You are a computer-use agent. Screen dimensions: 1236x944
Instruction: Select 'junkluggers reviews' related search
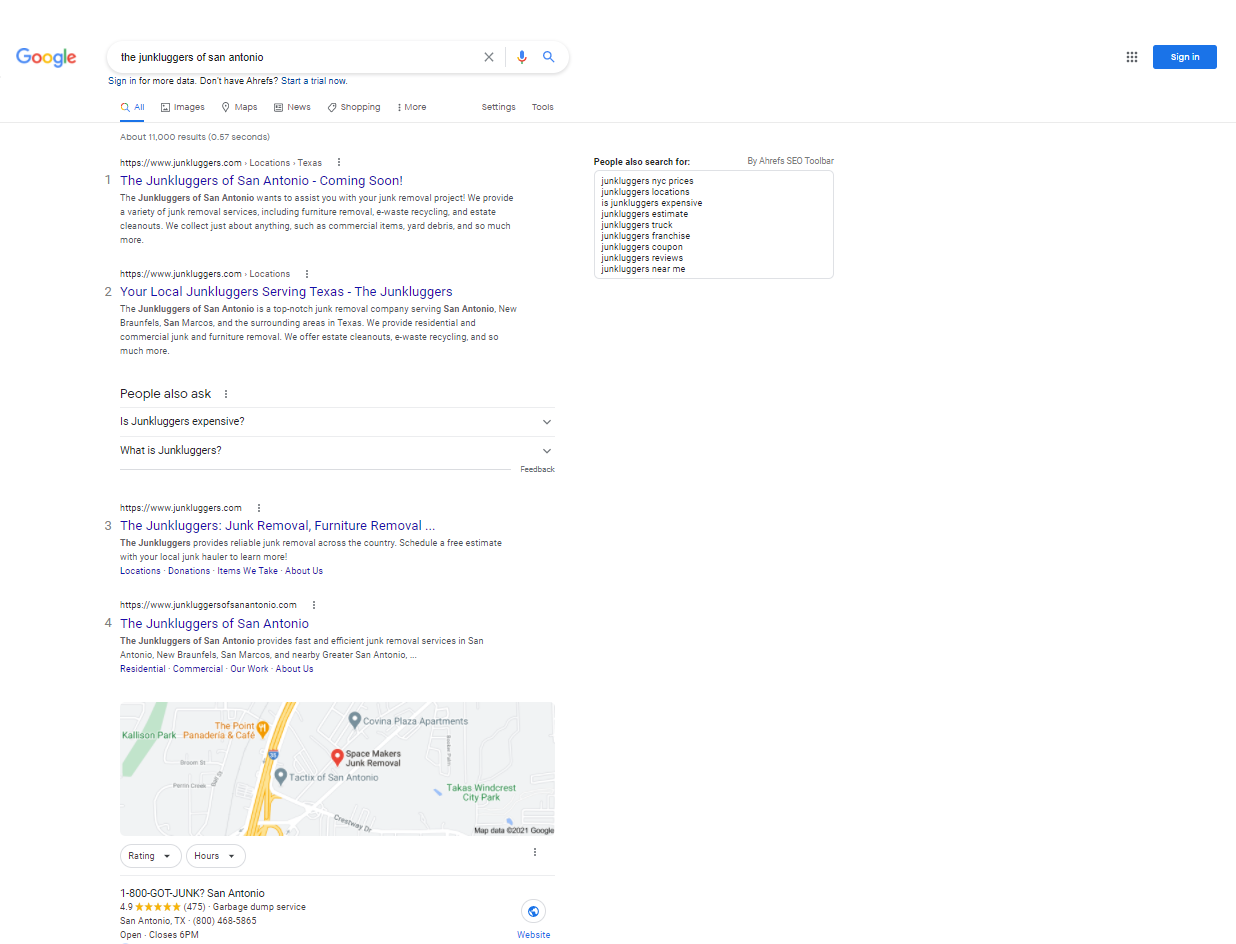642,258
